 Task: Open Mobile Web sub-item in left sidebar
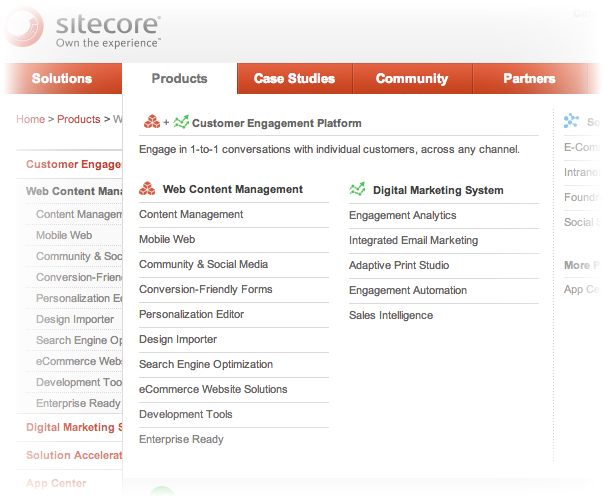[x=64, y=235]
